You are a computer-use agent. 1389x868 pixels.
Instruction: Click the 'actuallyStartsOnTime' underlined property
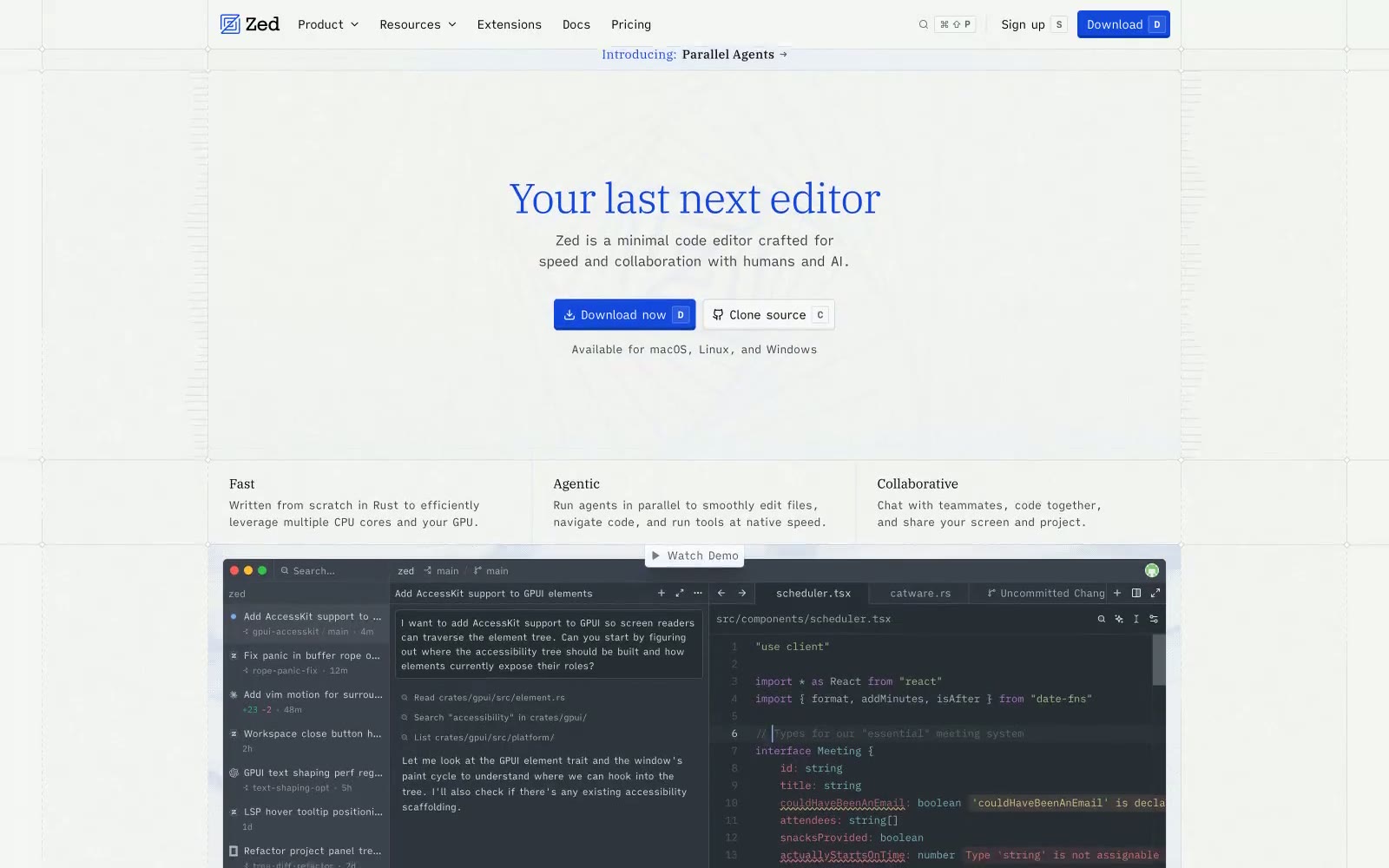point(842,855)
